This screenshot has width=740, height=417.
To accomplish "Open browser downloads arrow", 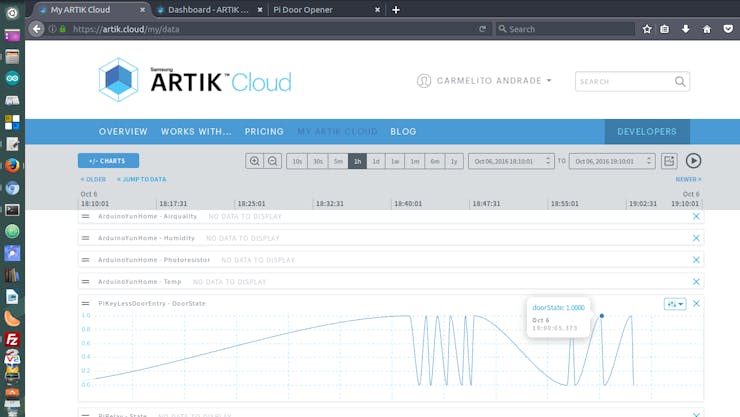I will pyautogui.click(x=686, y=29).
